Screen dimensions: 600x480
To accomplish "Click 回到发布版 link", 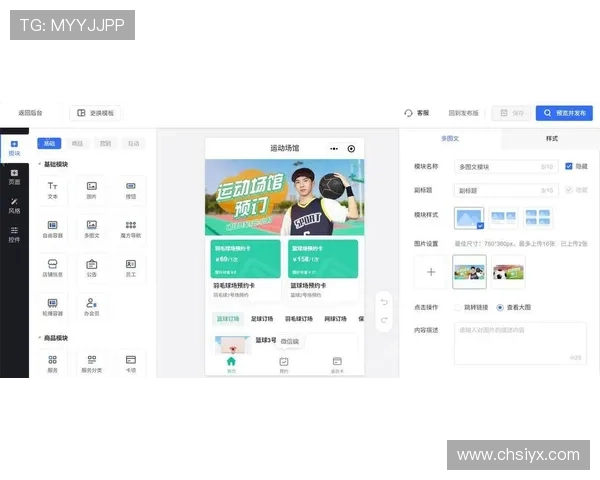I will pos(463,113).
